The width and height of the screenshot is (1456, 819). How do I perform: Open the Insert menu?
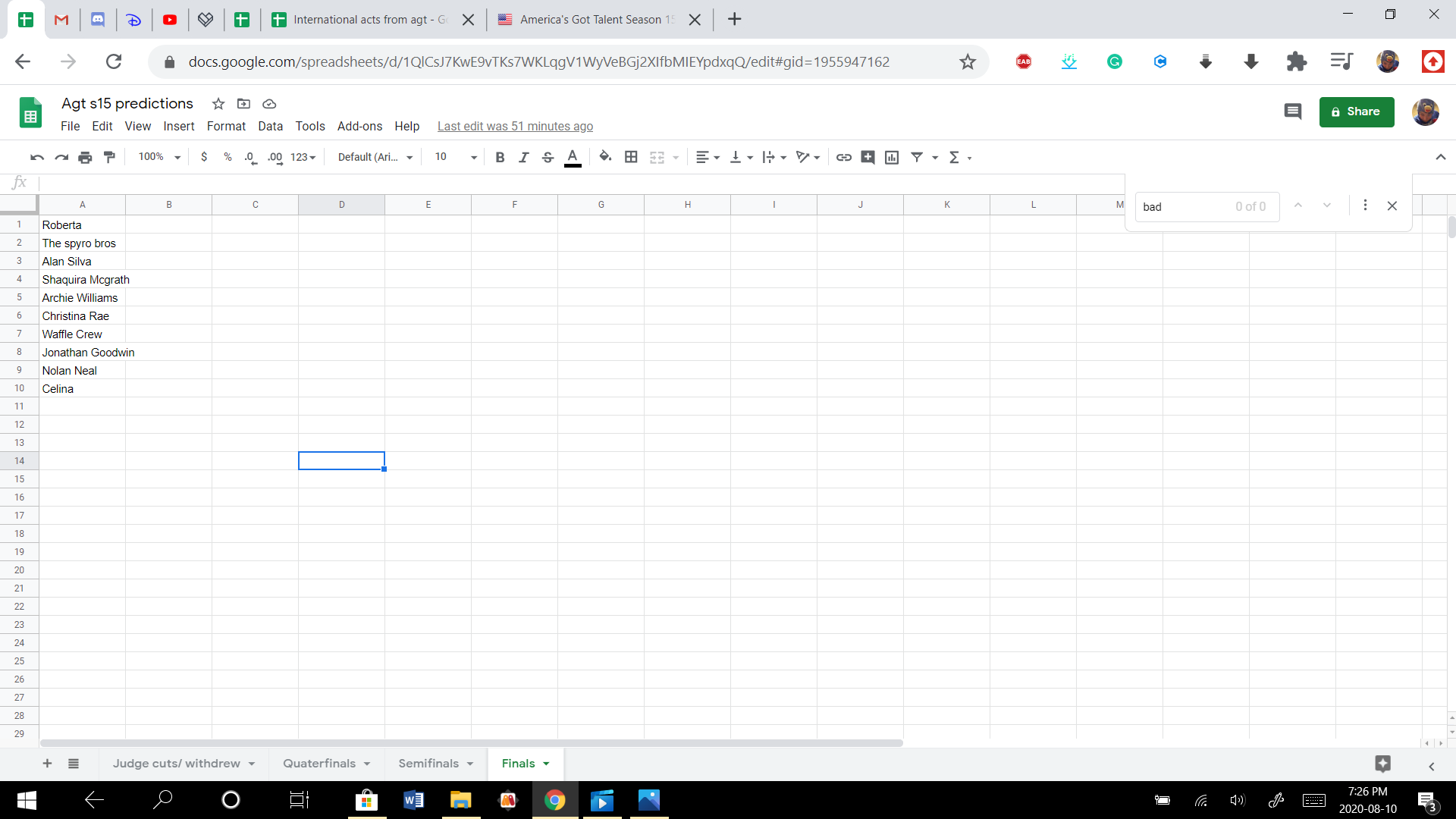[x=178, y=126]
